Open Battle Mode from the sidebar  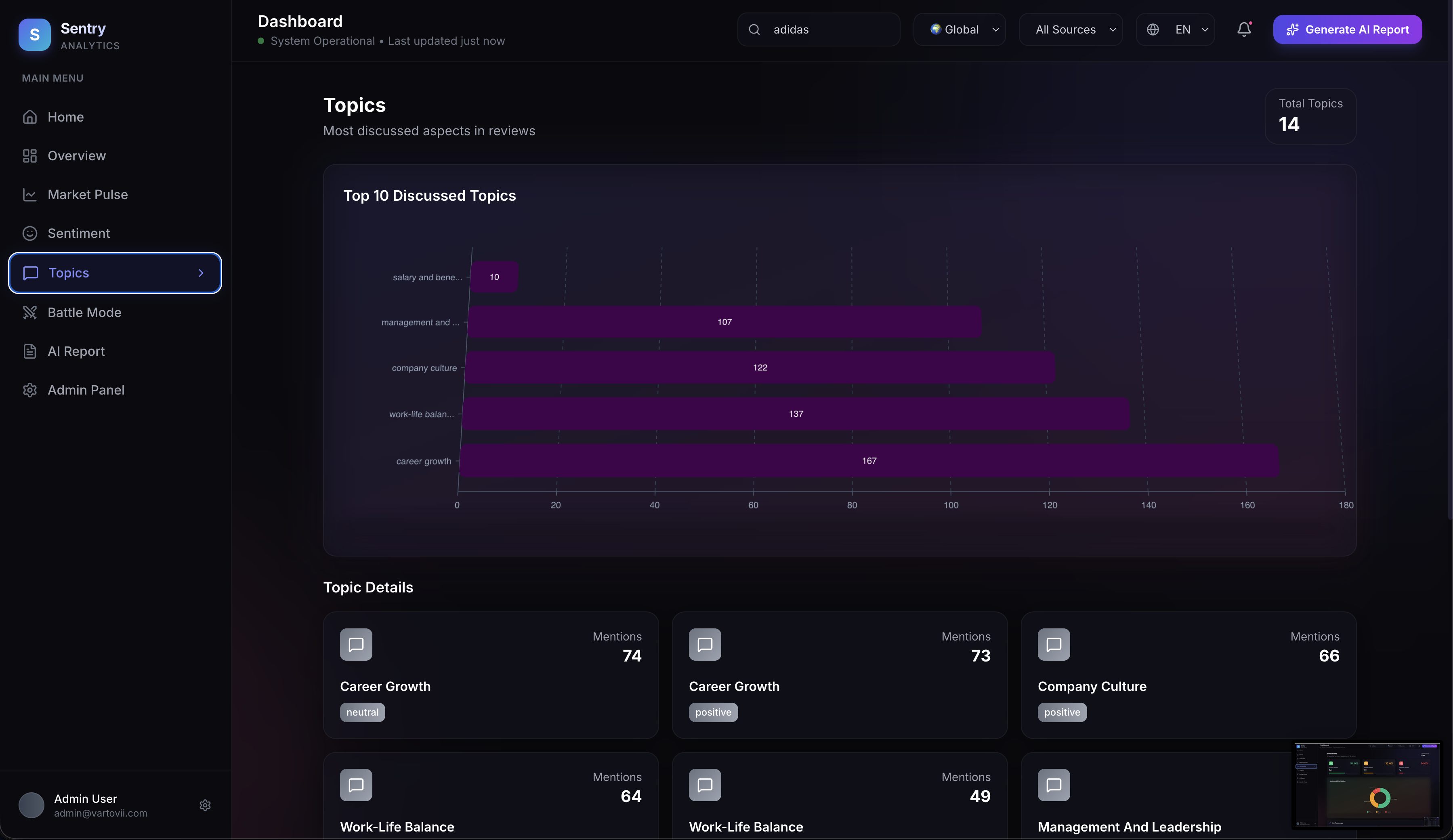(84, 313)
